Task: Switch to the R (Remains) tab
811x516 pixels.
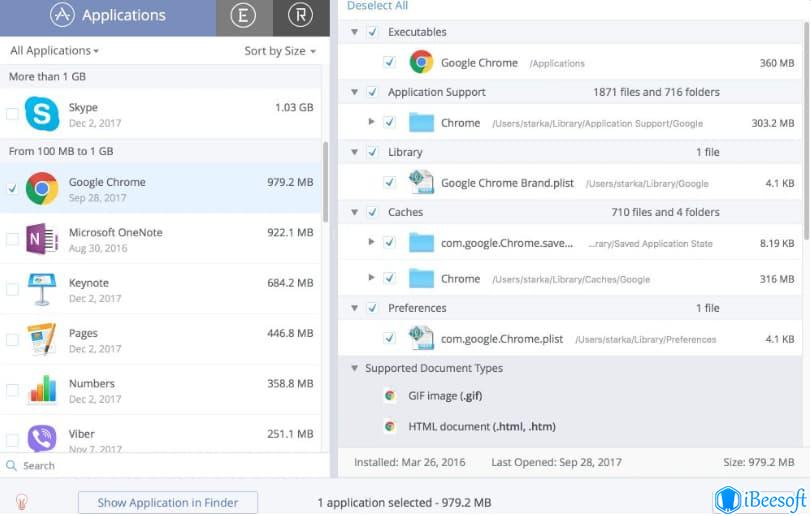Action: (x=301, y=16)
